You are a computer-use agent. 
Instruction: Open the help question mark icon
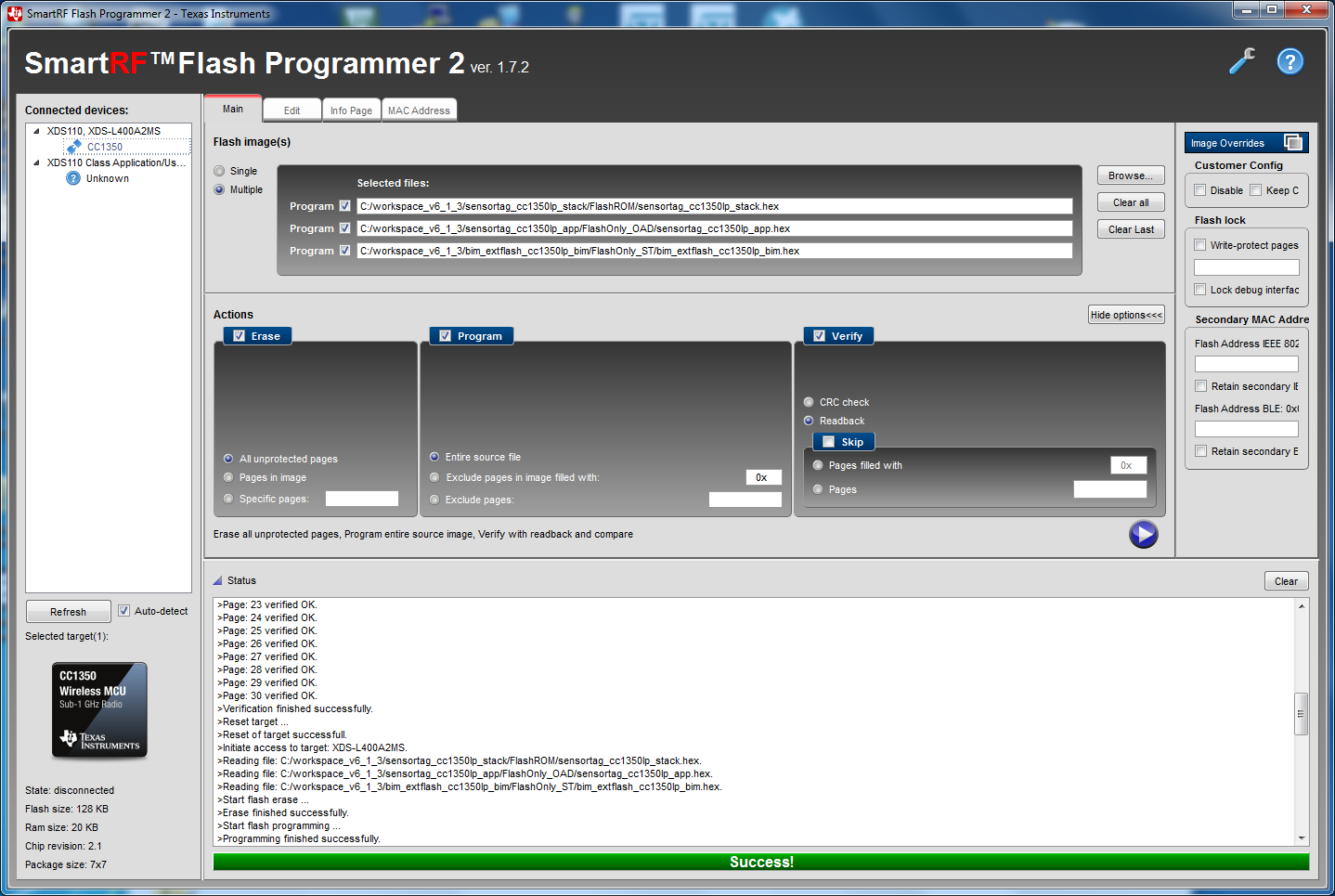pyautogui.click(x=1290, y=61)
